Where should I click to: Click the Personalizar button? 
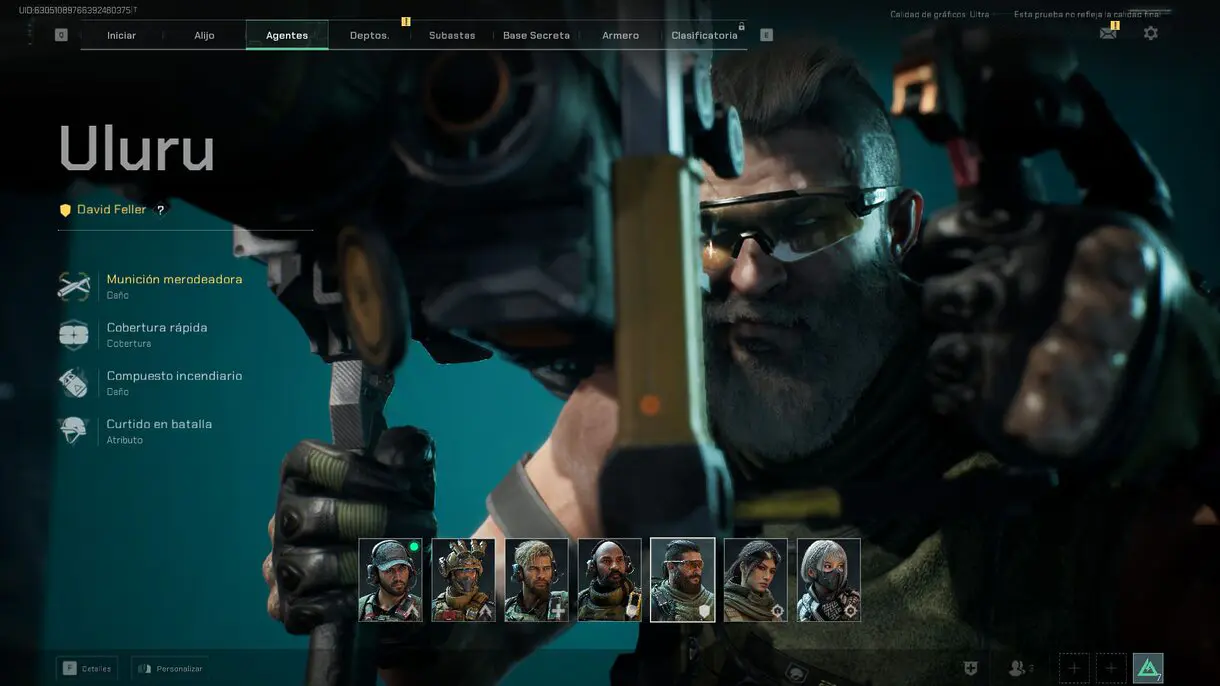click(170, 668)
